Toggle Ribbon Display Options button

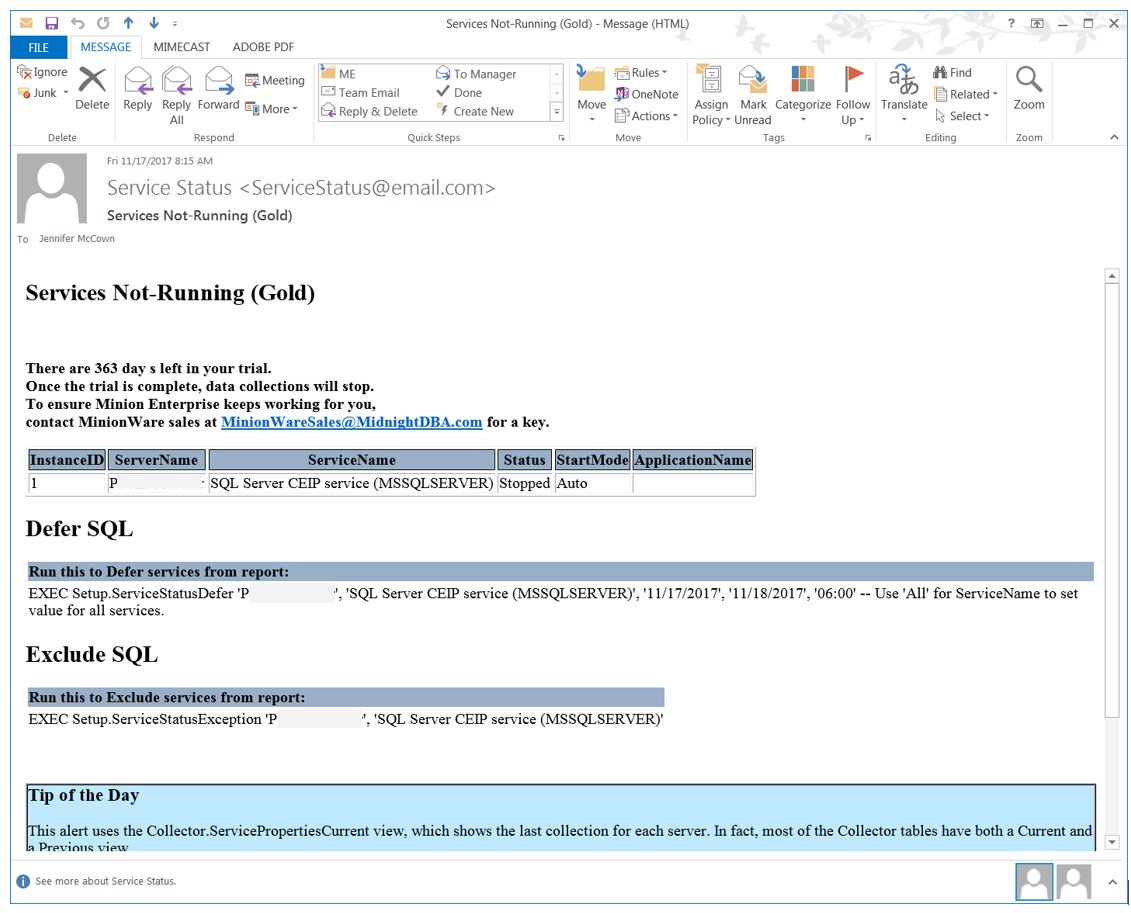point(1037,23)
